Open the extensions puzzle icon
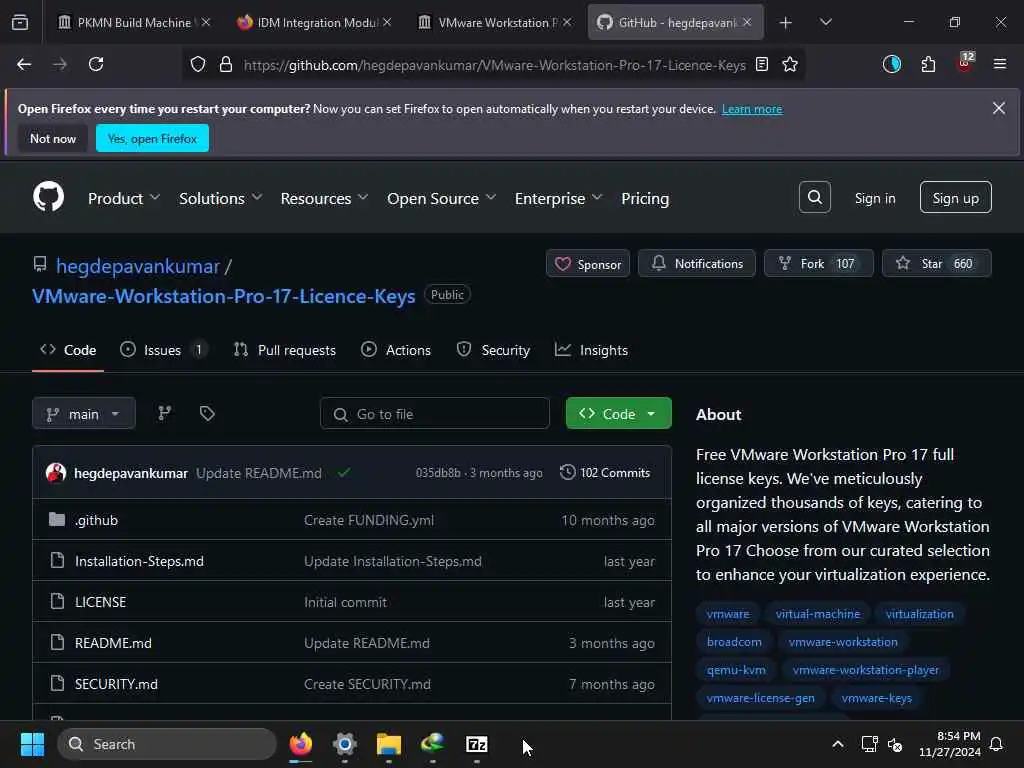 pyautogui.click(x=928, y=64)
